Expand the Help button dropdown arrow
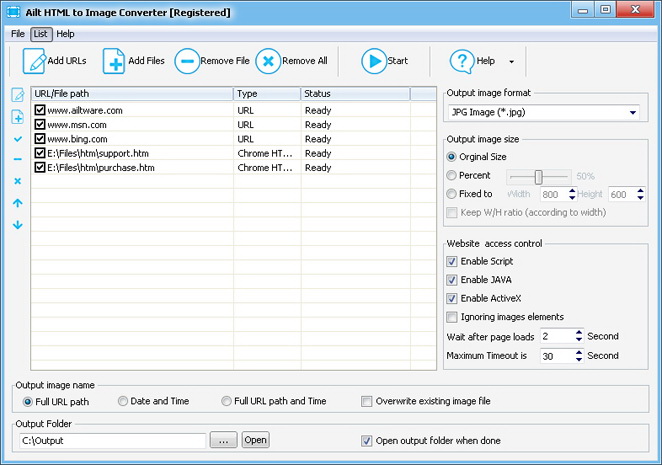The image size is (662, 465). point(511,62)
